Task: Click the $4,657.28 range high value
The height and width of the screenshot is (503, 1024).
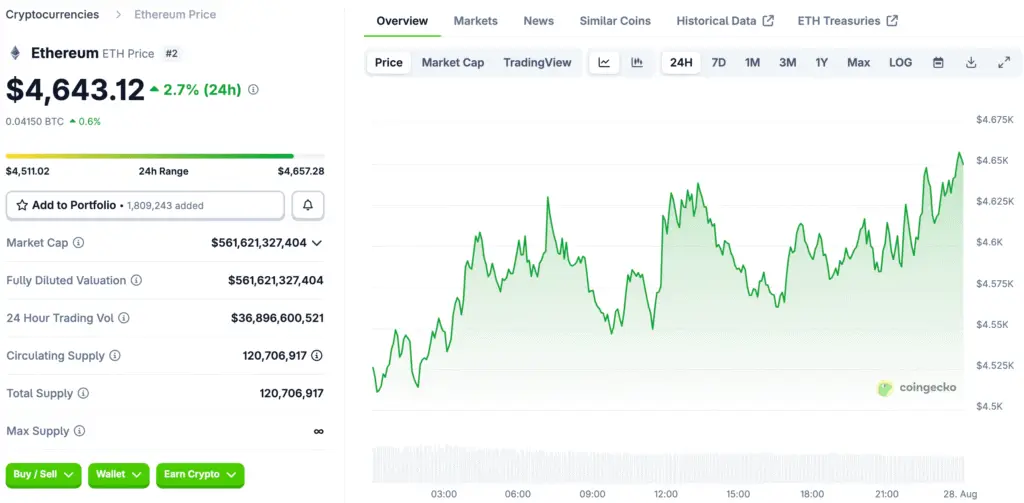Action: tap(301, 171)
